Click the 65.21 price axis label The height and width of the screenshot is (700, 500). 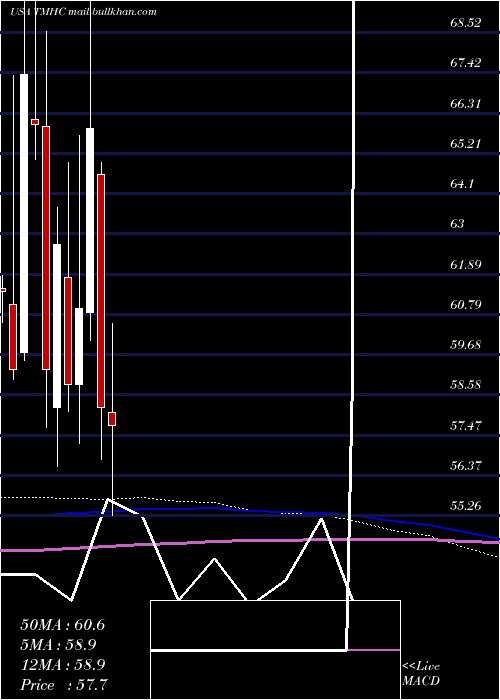click(x=466, y=144)
